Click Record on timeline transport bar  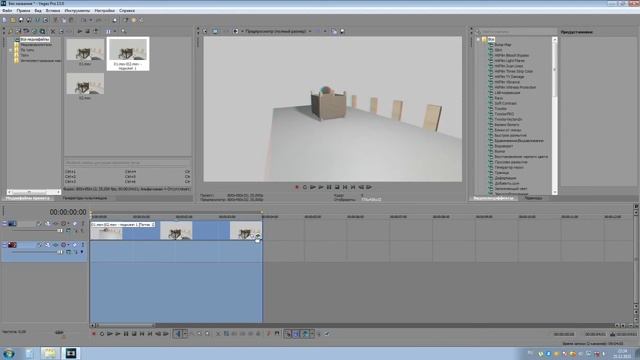click(x=94, y=334)
